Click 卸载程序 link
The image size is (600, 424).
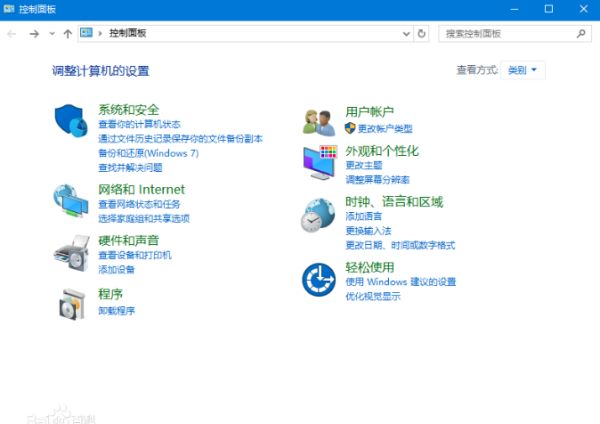pyautogui.click(x=116, y=310)
